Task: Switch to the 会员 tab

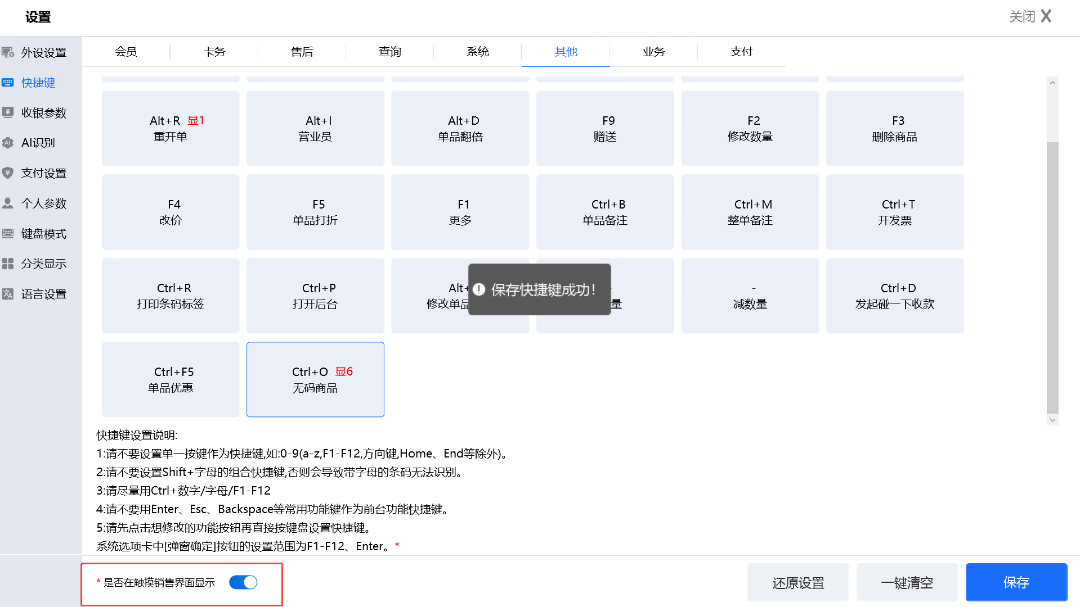Action: click(126, 52)
